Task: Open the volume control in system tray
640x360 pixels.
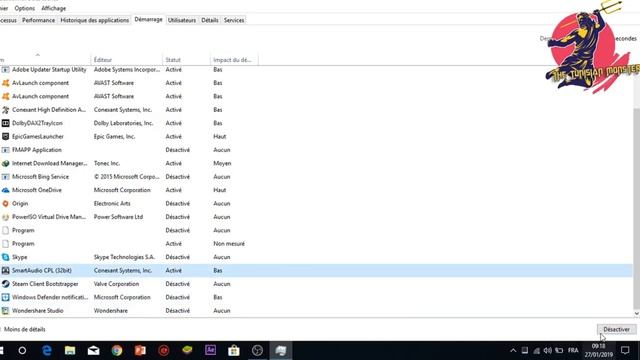Action: pyautogui.click(x=547, y=351)
